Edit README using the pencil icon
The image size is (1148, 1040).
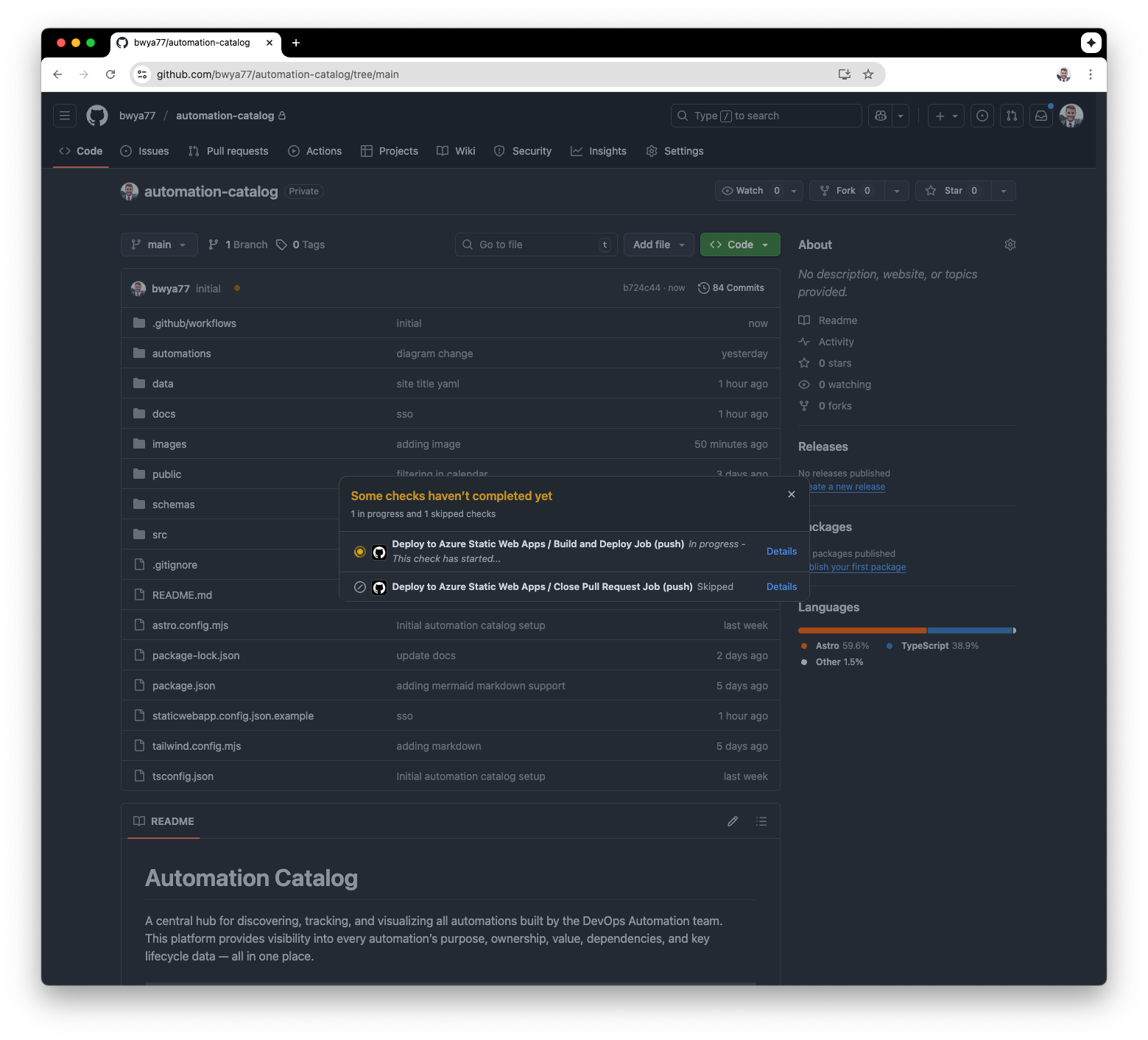[x=732, y=821]
